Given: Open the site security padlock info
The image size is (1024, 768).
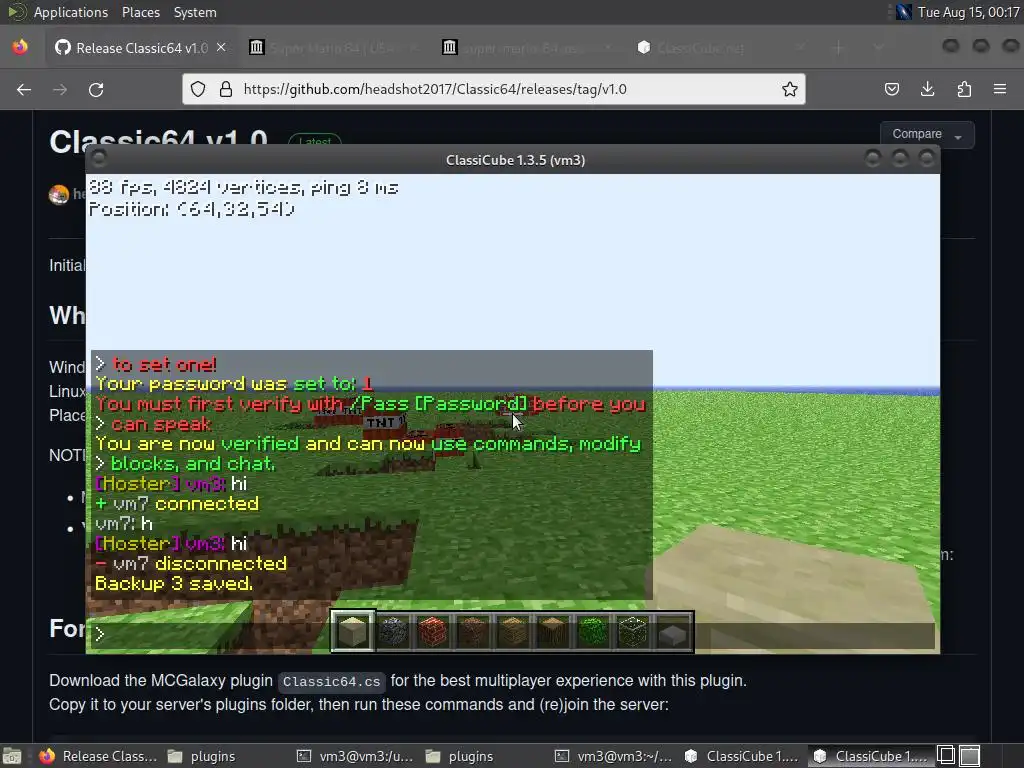Looking at the screenshot, I should click(x=226, y=89).
